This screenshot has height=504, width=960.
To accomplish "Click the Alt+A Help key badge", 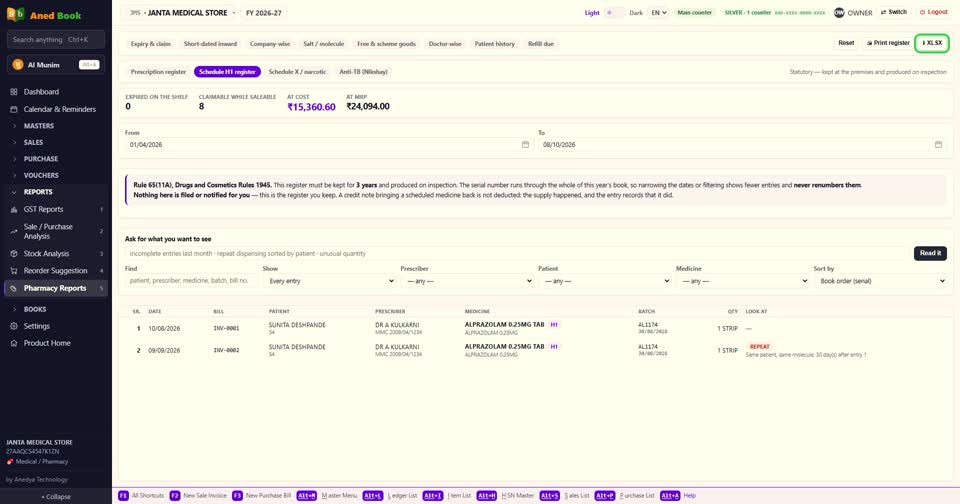I will (x=670, y=495).
